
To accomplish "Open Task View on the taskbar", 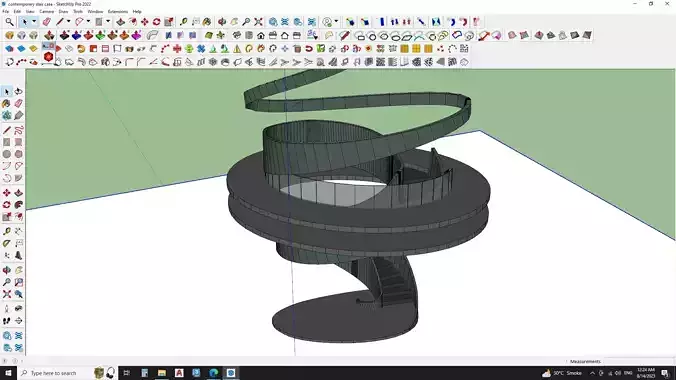I will [126, 373].
